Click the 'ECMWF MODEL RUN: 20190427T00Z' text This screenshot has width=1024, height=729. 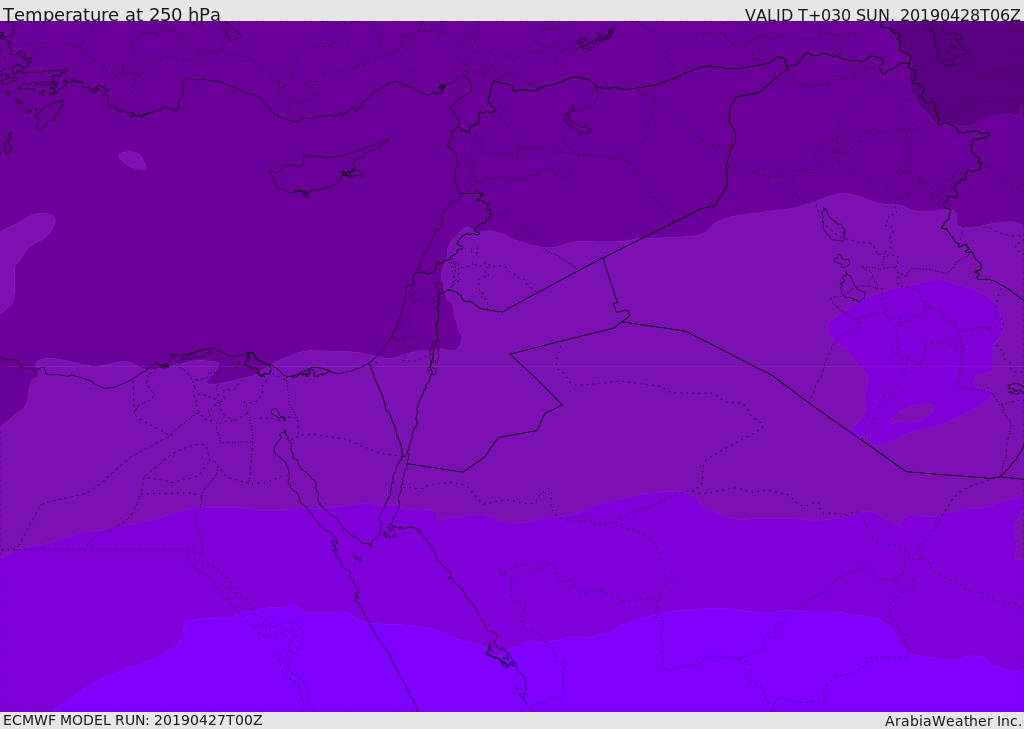point(133,720)
